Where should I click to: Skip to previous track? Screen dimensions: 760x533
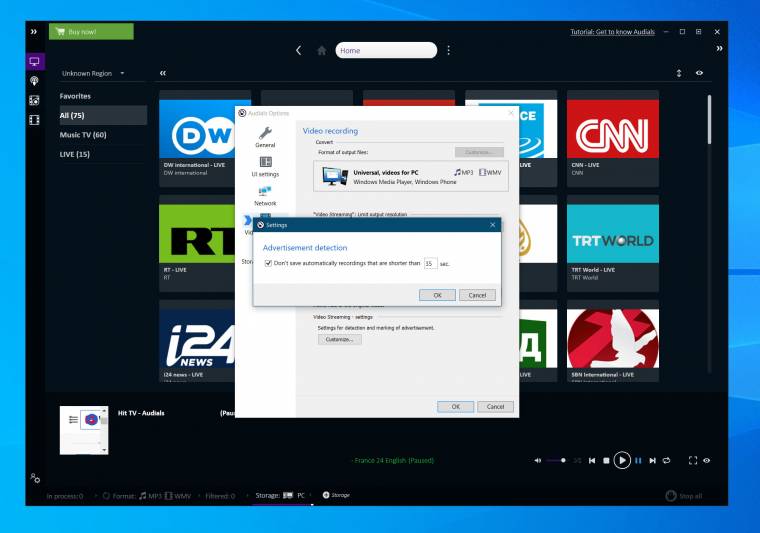[592, 460]
